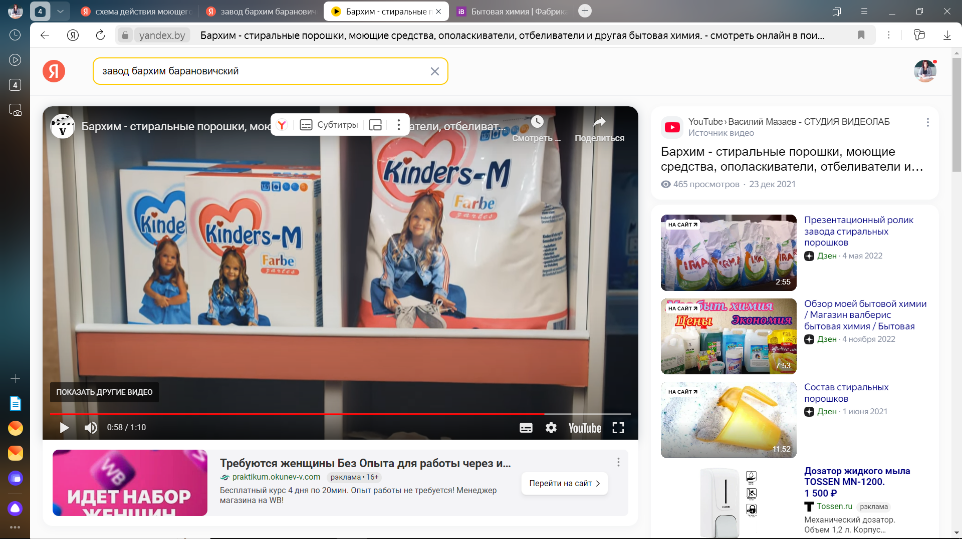
Task: Open screenshot tool icon in sidebar
Action: [15, 110]
